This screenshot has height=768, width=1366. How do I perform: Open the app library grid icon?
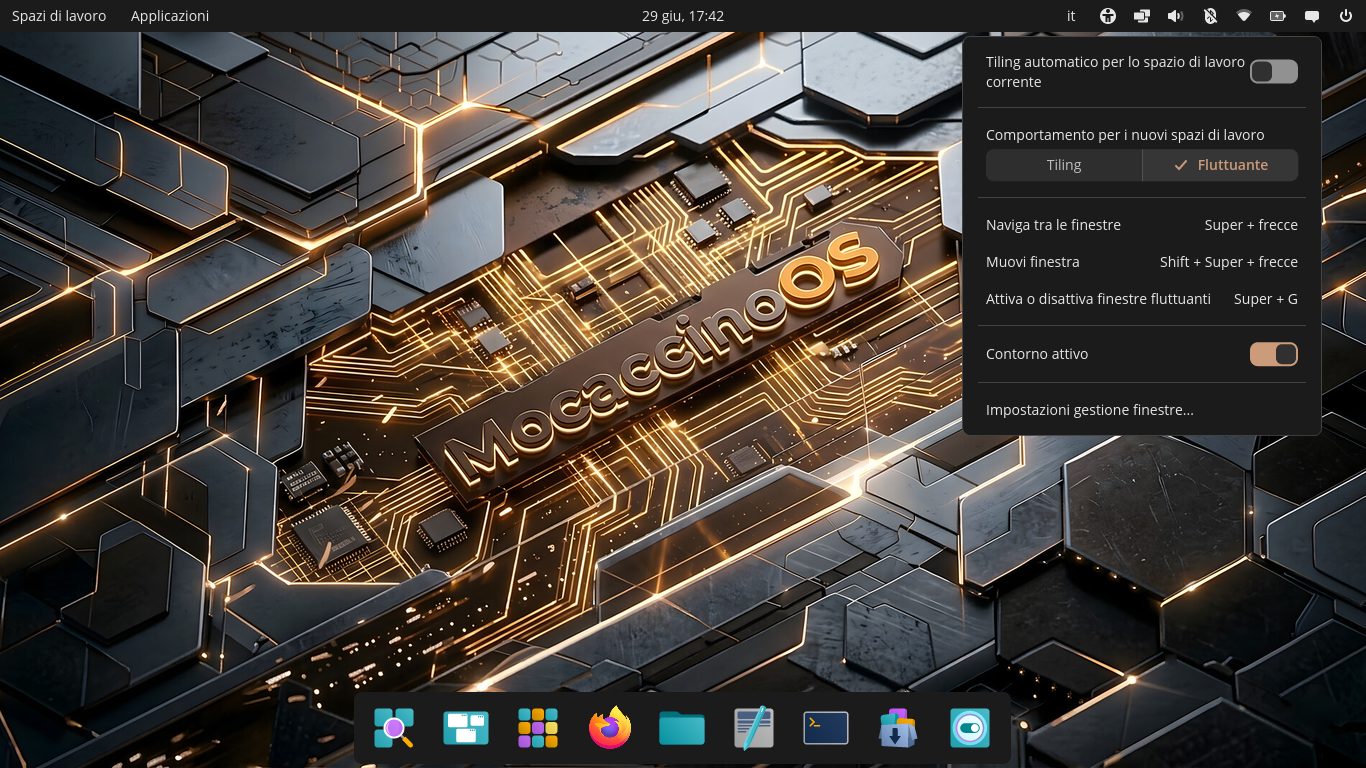[x=538, y=728]
